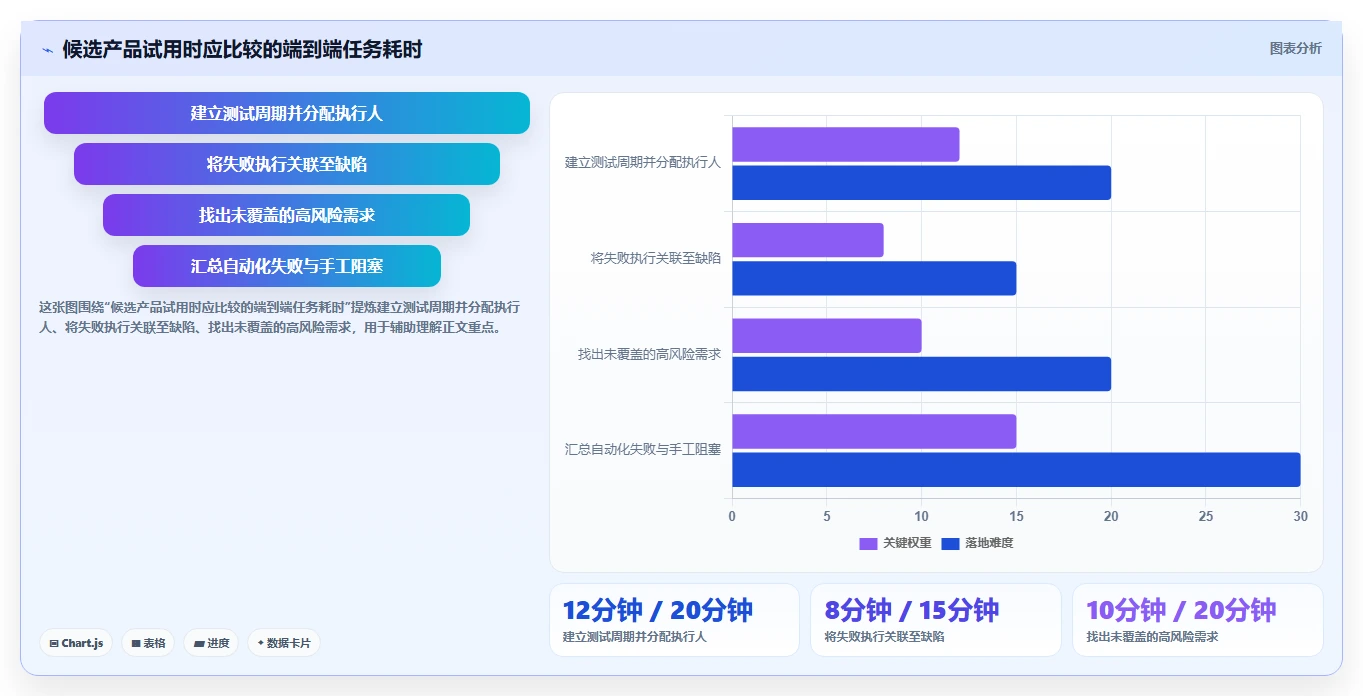Click blue bar for 建立测试周期并分配执行人
This screenshot has width=1363, height=696.
coord(922,182)
